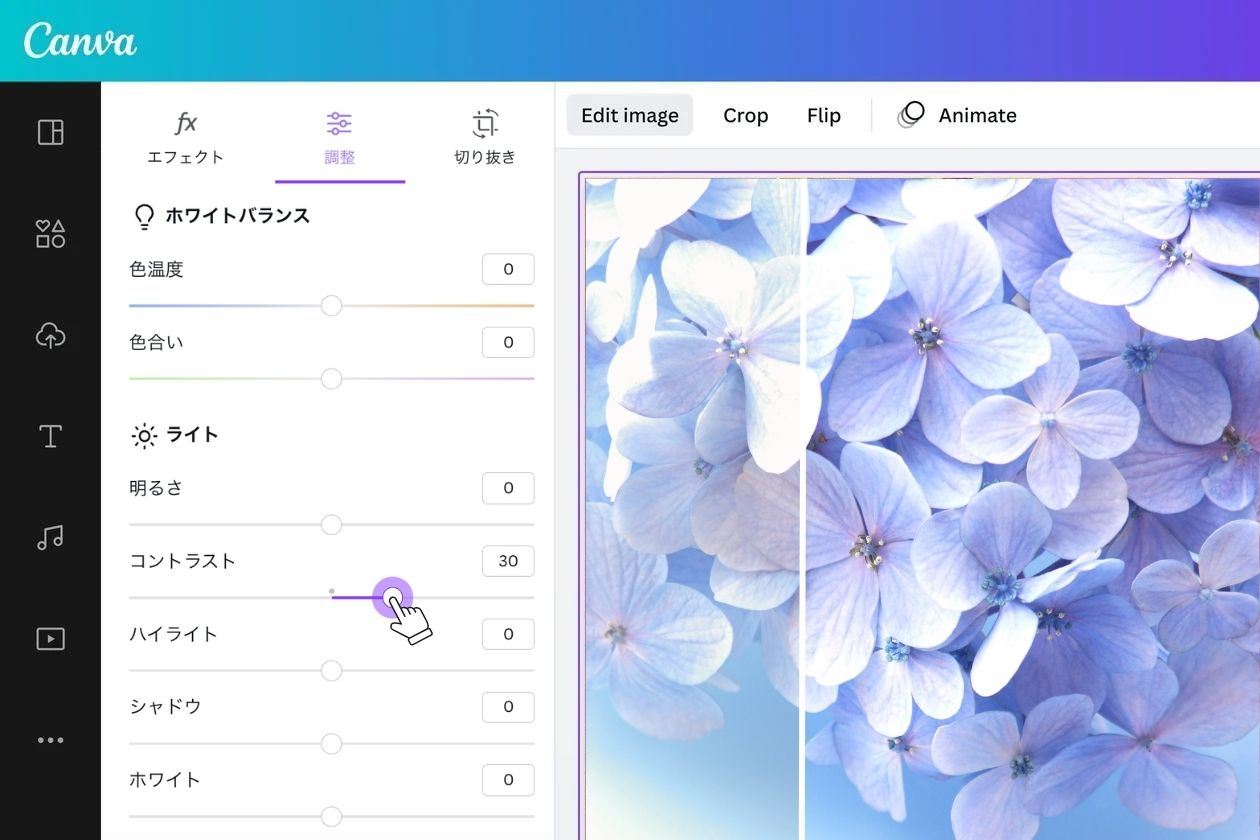1260x840 pixels.
Task: Click the Animate button label
Action: point(977,115)
